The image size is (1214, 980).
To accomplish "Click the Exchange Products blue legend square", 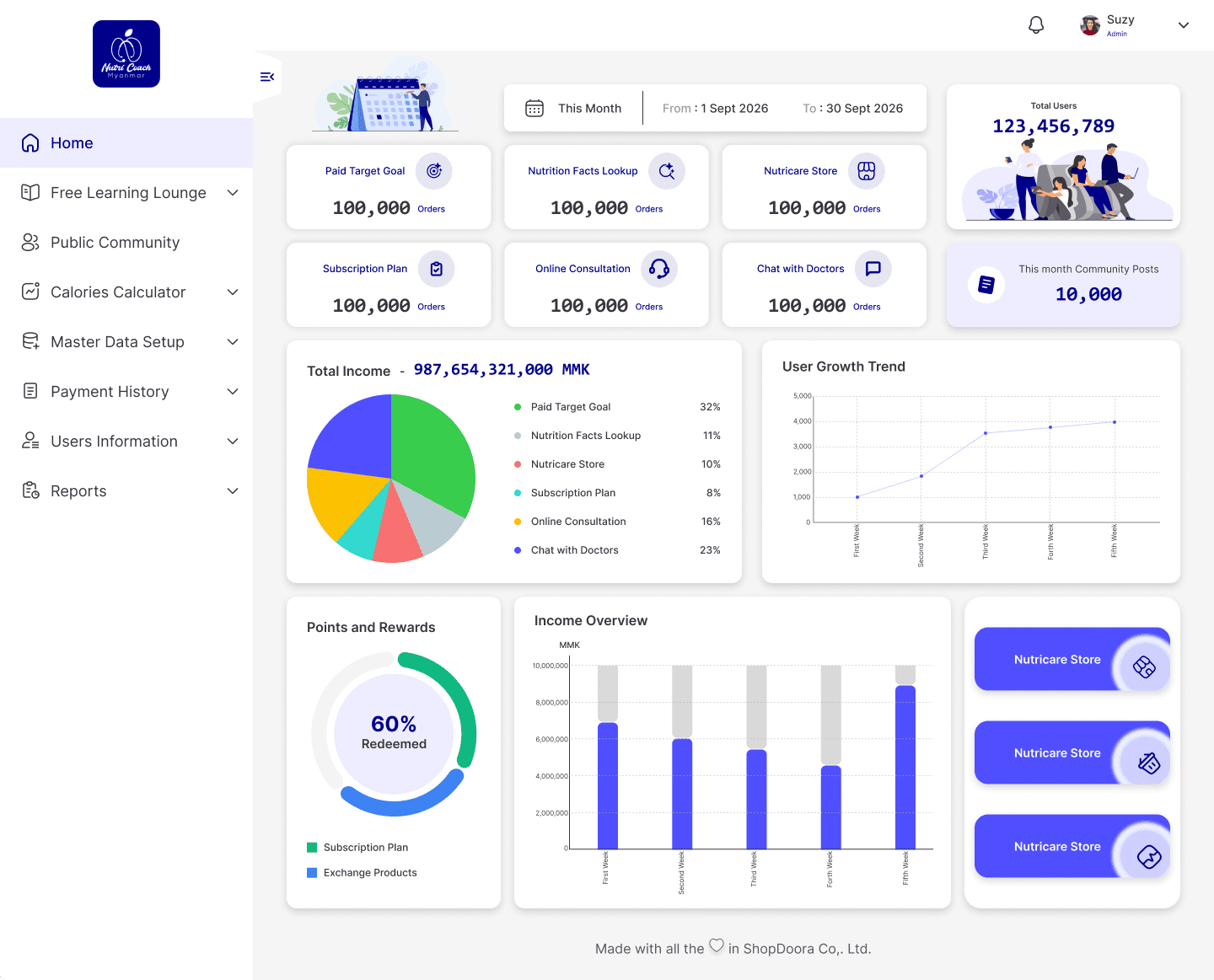I will tap(312, 873).
